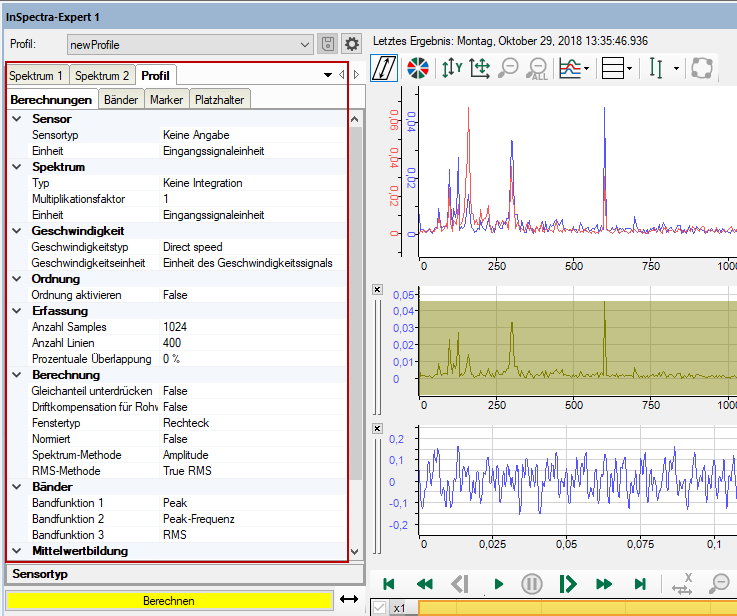Screen dimensions: 737x616
Task: Click the pan axes move icon
Action: click(480, 69)
